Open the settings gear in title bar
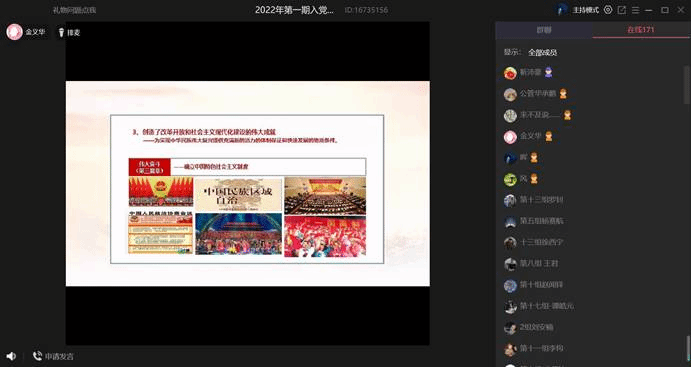The image size is (691, 367). [608, 10]
